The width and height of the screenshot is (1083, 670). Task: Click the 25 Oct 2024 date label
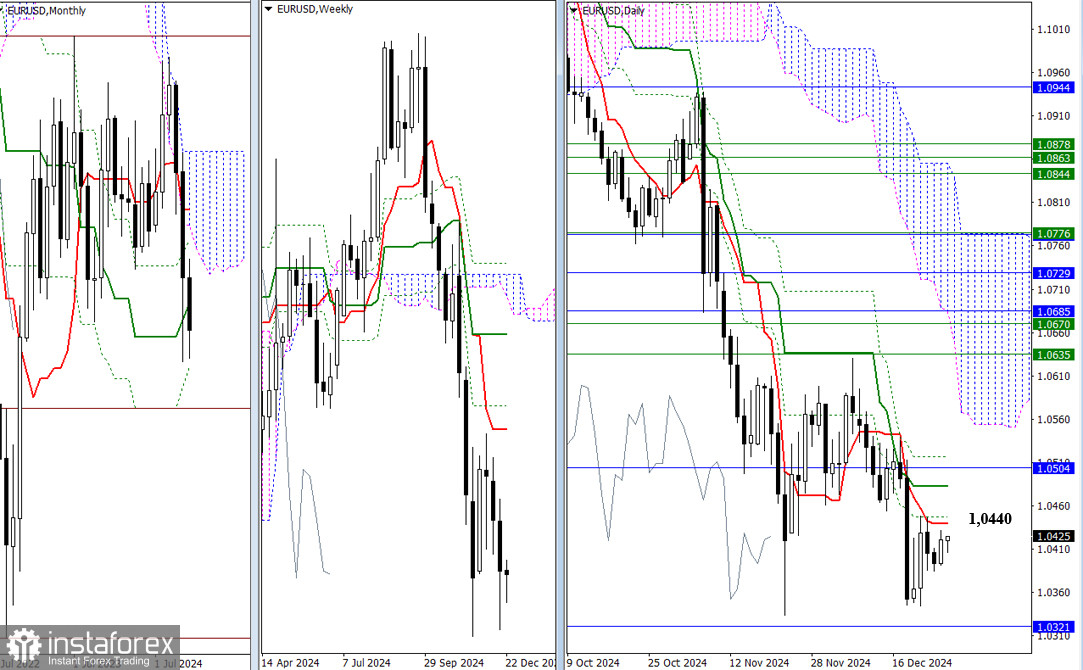point(678,662)
